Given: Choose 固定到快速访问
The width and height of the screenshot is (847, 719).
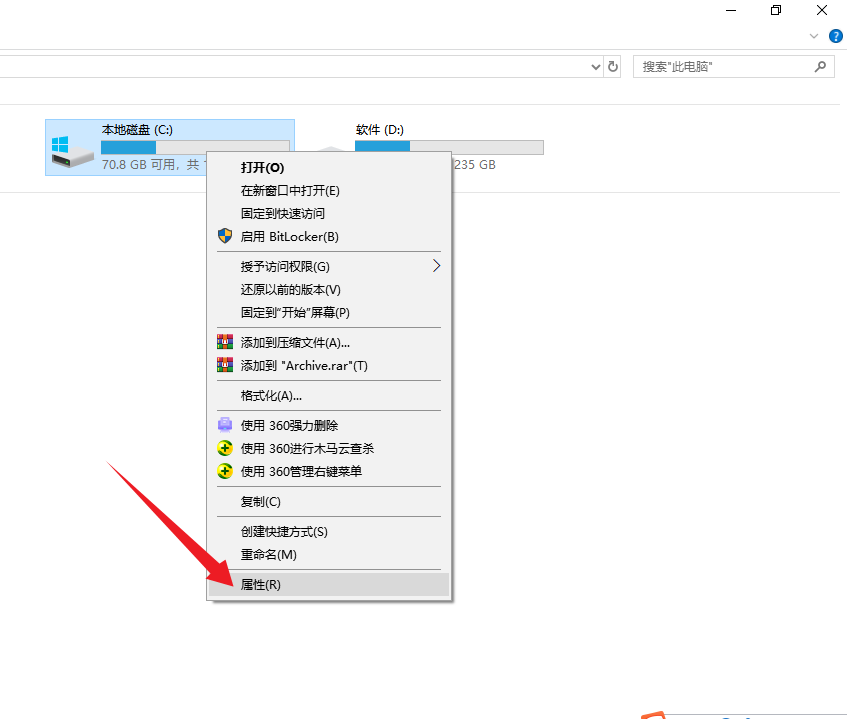Looking at the screenshot, I should (x=329, y=213).
